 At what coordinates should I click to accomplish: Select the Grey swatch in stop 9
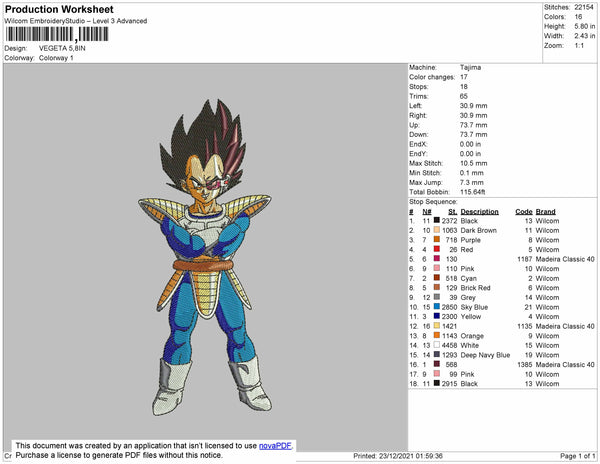[437, 297]
